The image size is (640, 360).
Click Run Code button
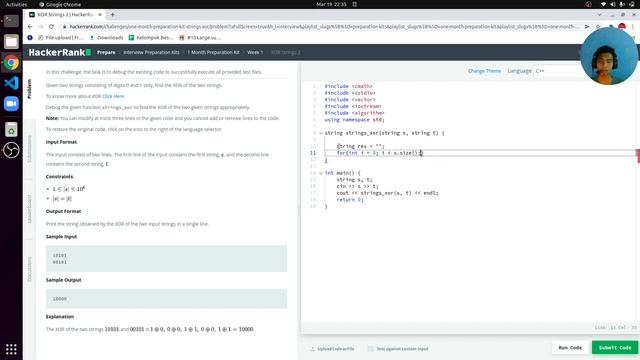click(570, 348)
